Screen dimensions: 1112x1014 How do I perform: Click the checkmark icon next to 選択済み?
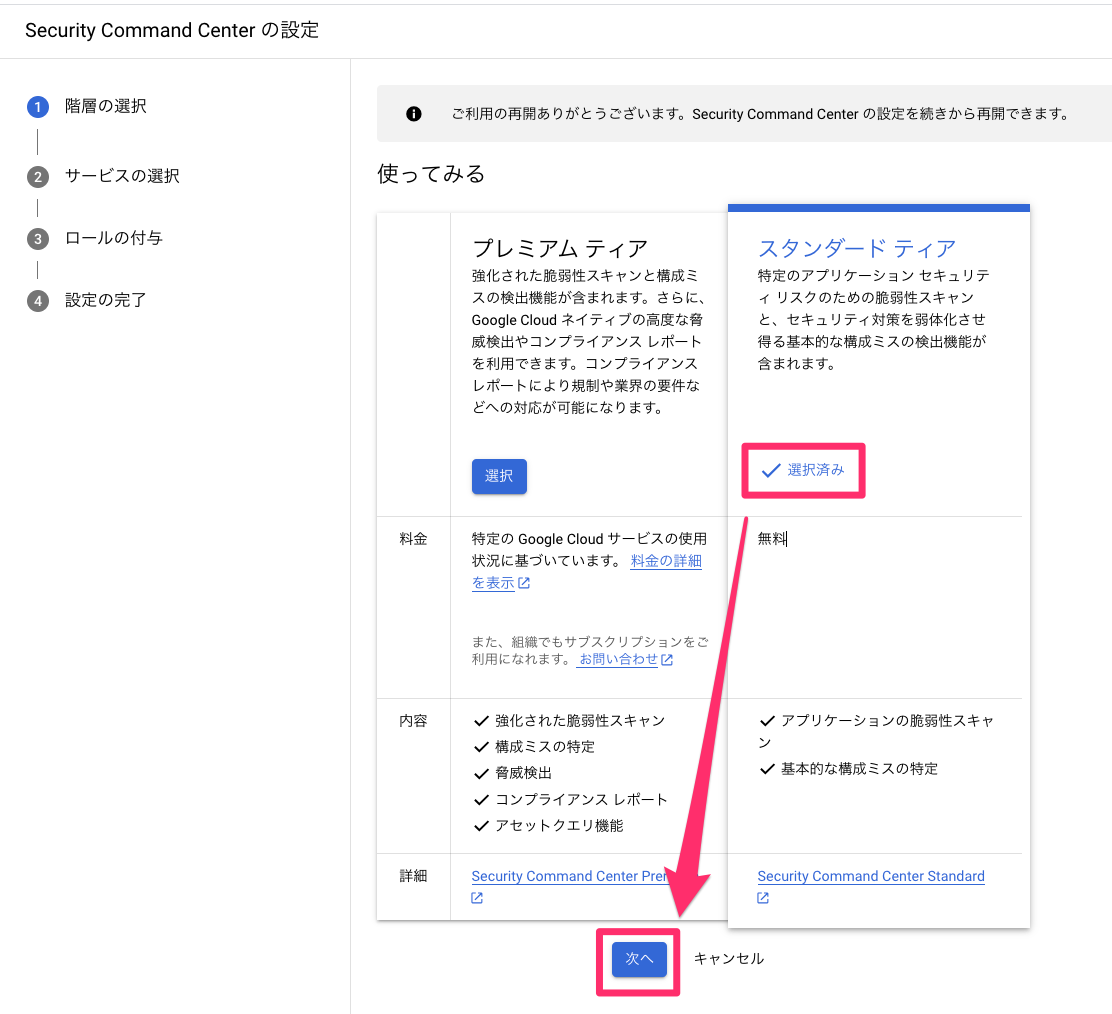[x=773, y=470]
